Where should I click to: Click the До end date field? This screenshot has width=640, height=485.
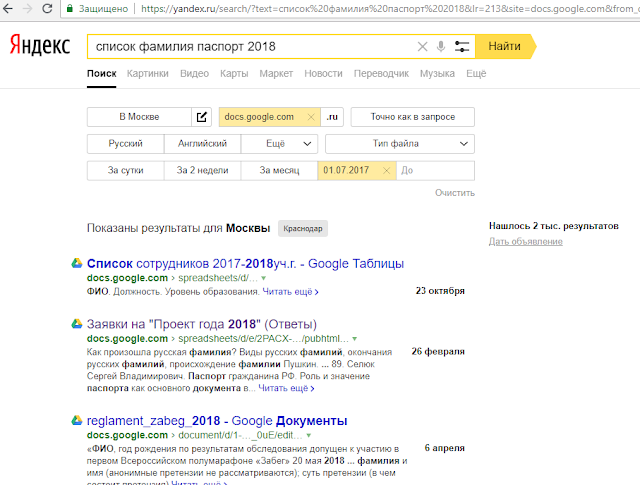point(435,171)
